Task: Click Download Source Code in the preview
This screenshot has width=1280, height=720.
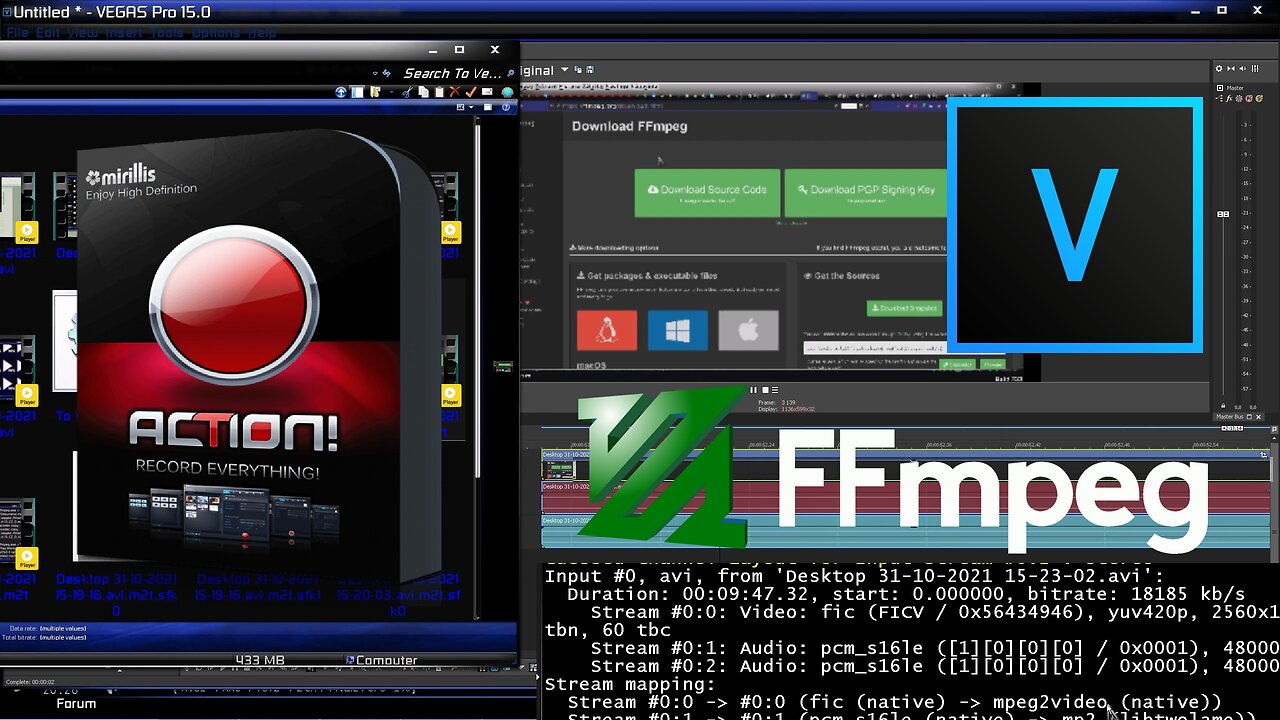Action: [x=707, y=193]
